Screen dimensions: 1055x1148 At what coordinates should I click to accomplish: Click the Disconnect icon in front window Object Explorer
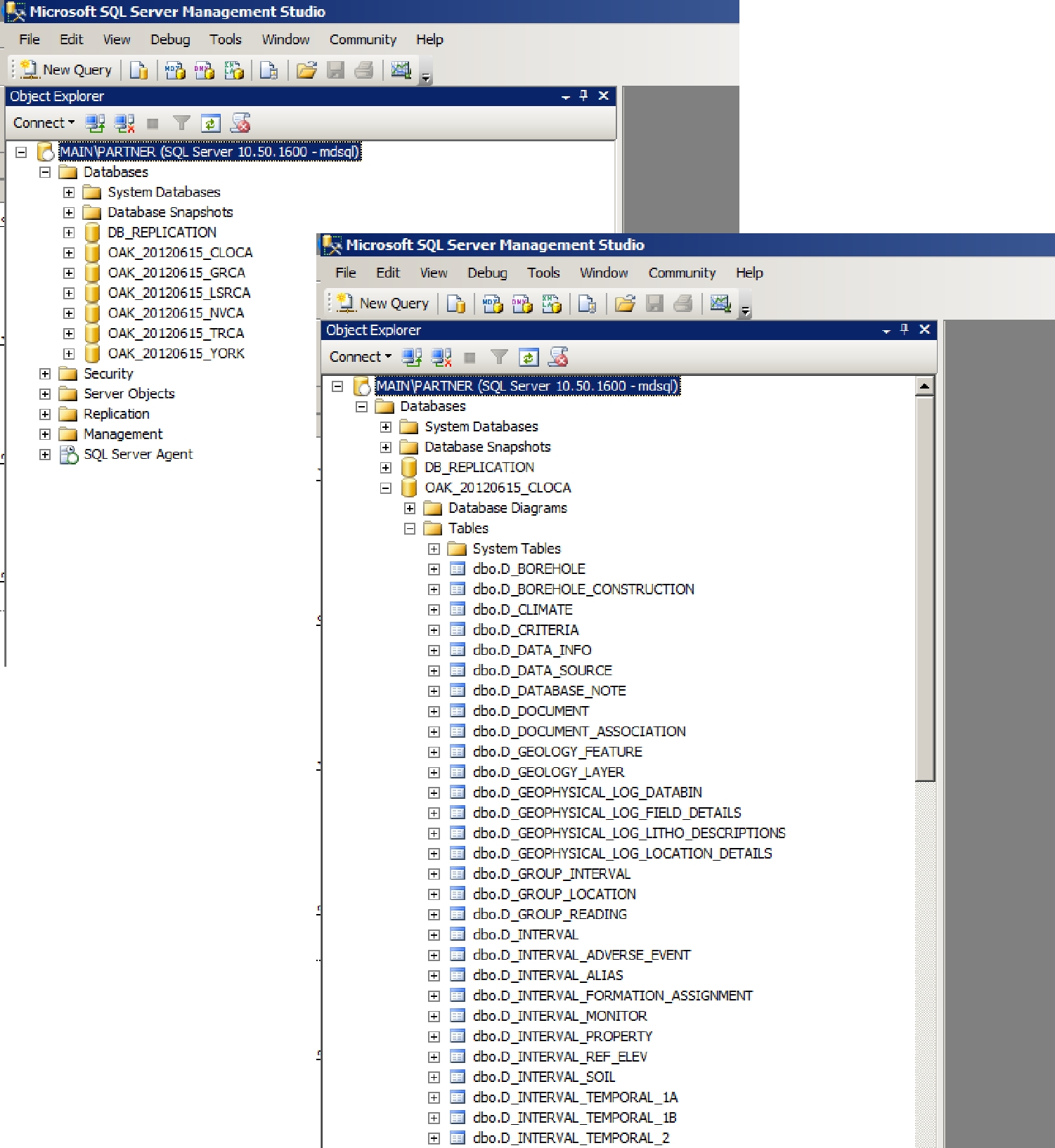point(441,357)
